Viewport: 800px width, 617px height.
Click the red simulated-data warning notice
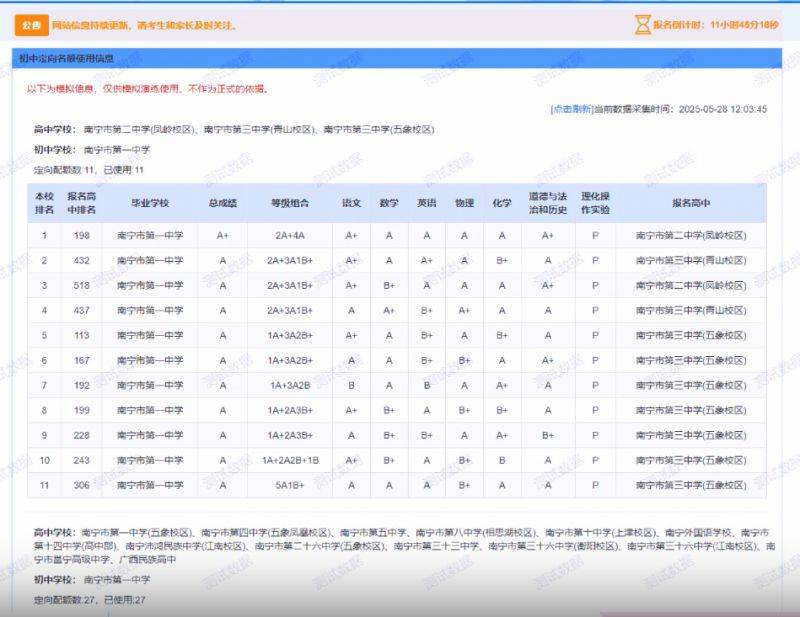pyautogui.click(x=148, y=89)
